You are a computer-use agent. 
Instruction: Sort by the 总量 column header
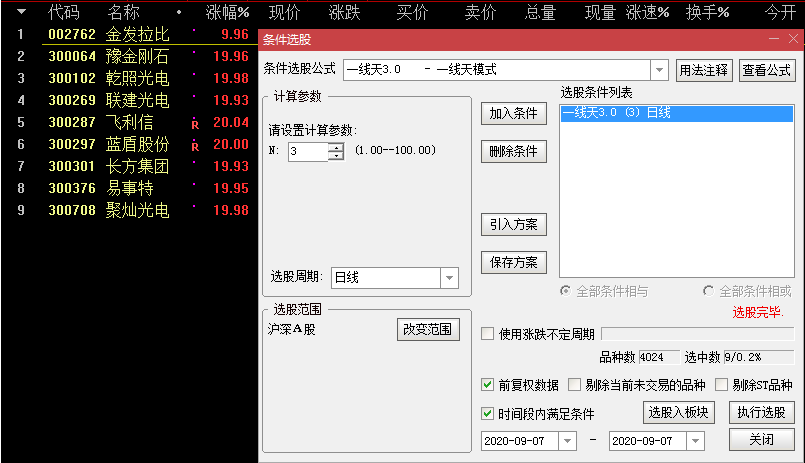[x=540, y=12]
